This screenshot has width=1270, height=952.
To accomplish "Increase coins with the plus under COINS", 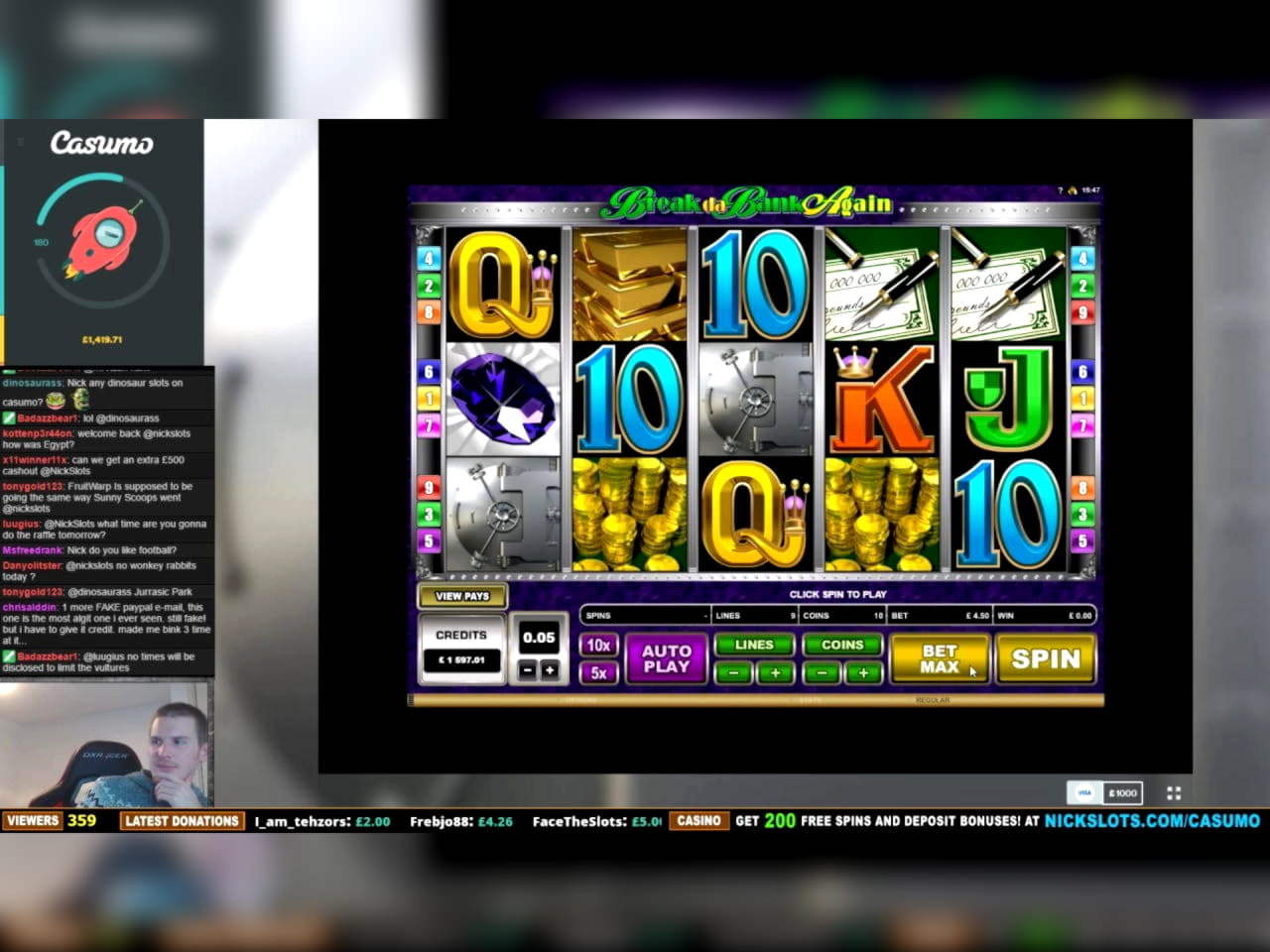I will [x=863, y=672].
